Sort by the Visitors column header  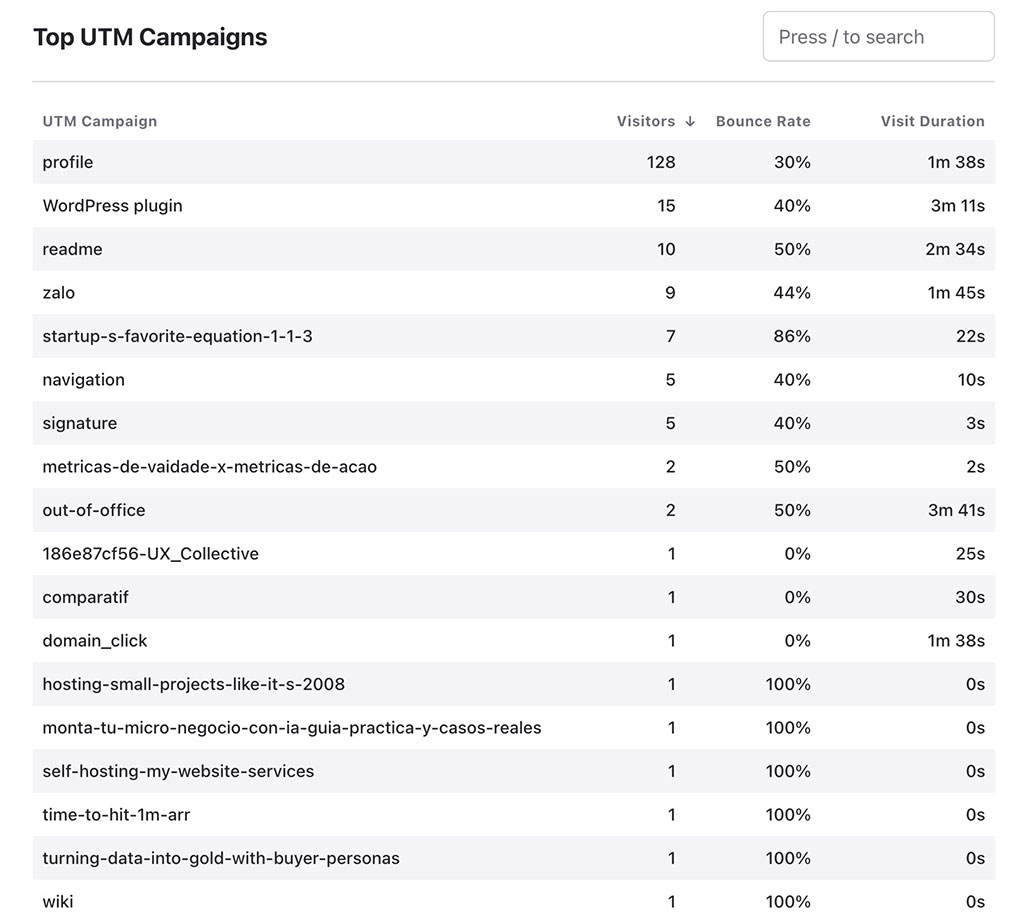pos(646,121)
